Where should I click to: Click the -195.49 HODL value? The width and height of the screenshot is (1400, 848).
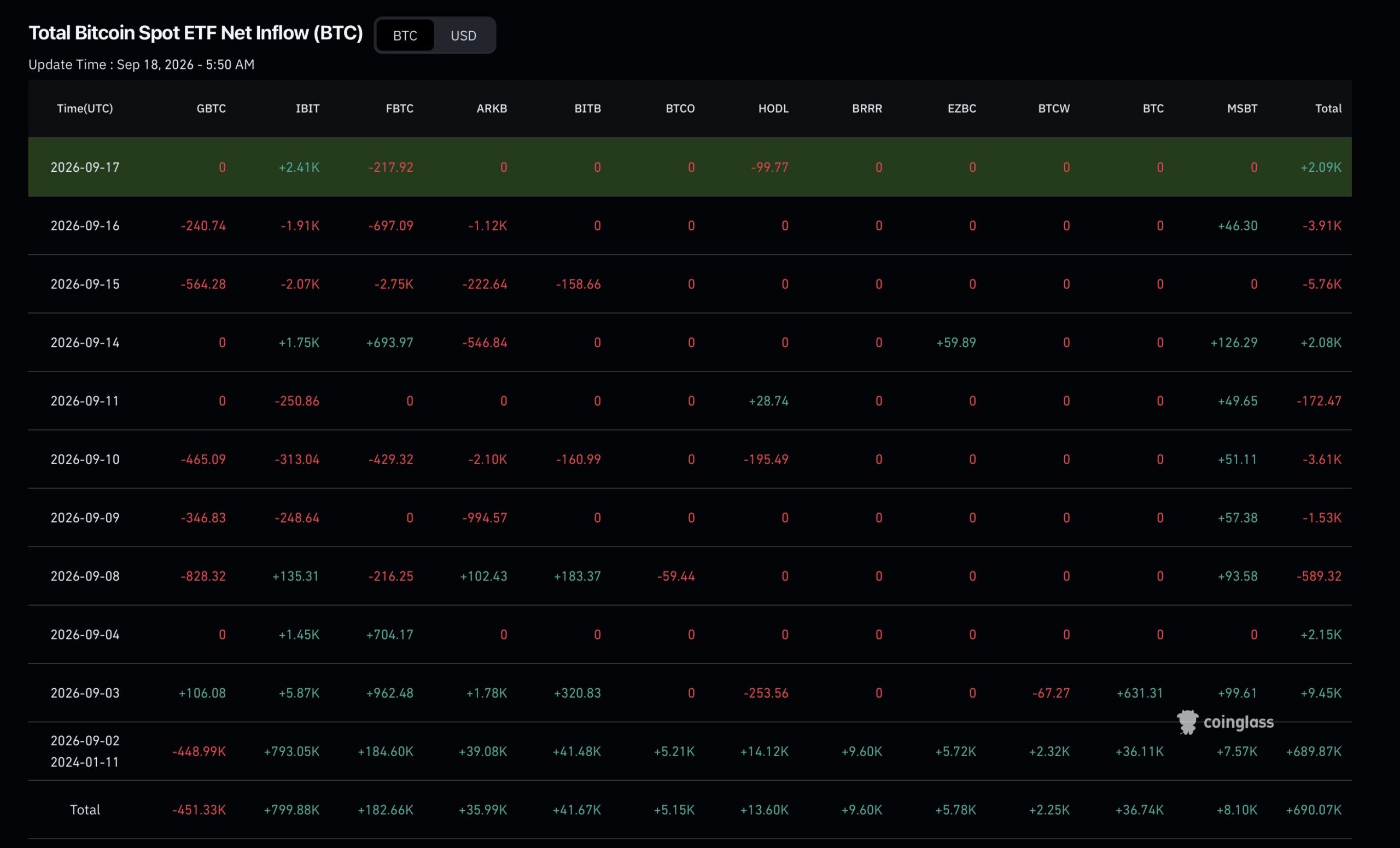pos(767,459)
